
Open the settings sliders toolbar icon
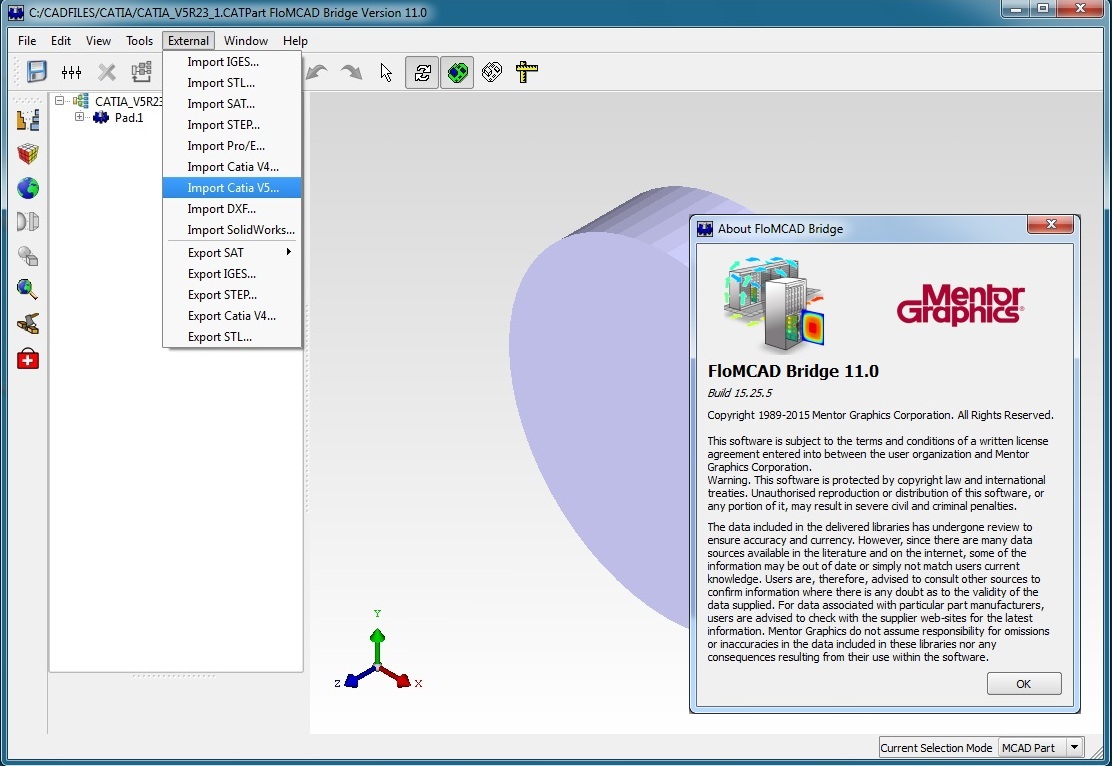pyautogui.click(x=71, y=72)
